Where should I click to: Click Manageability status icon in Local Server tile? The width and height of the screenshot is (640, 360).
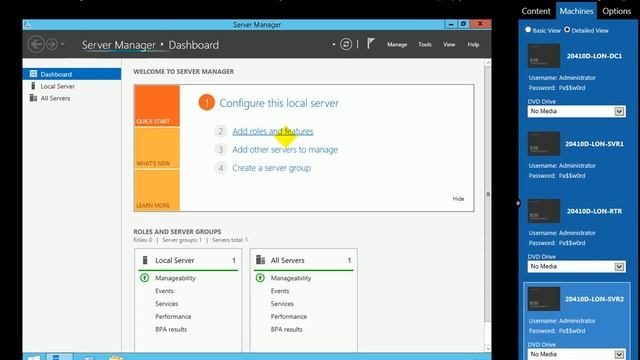click(144, 278)
